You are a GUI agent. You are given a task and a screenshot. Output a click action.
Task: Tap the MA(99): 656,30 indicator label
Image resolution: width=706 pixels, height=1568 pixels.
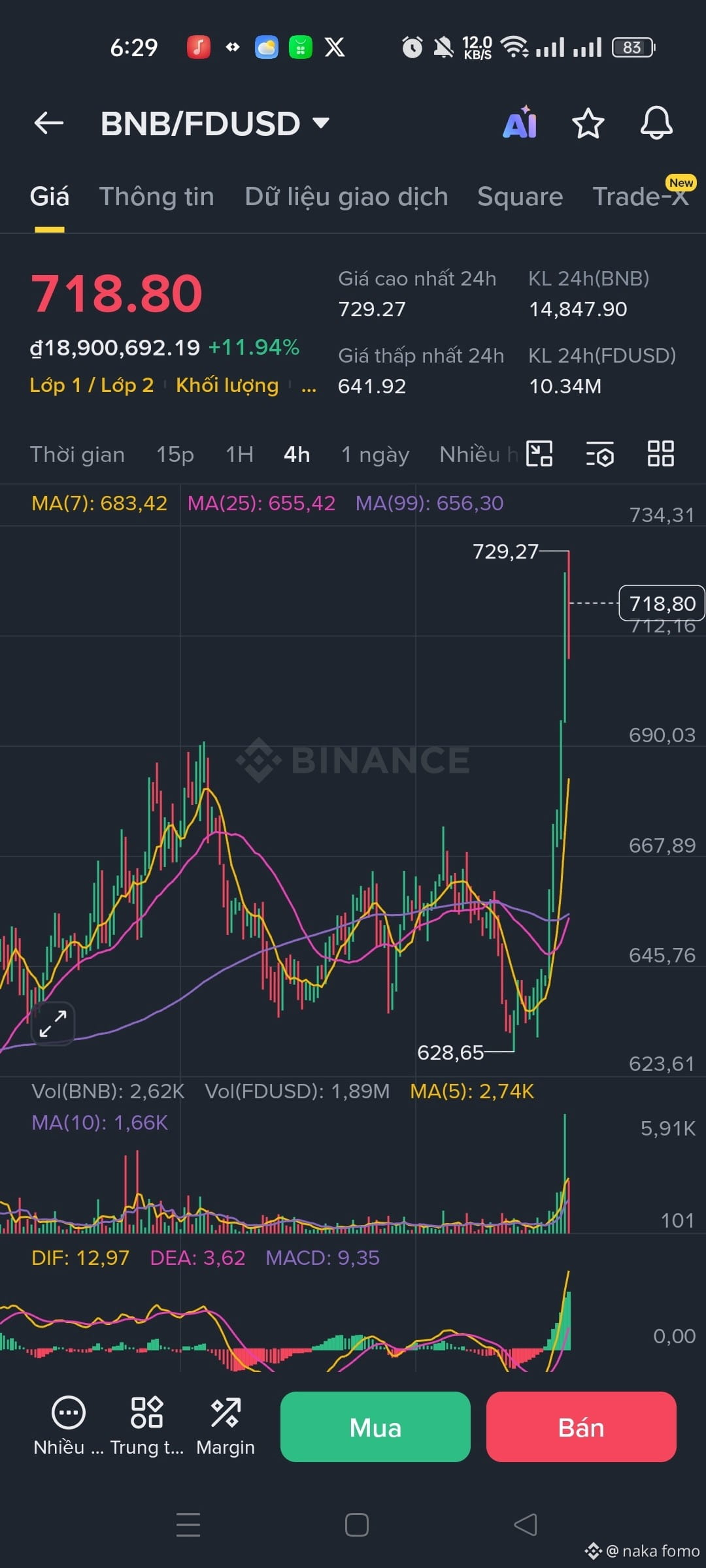click(x=429, y=503)
